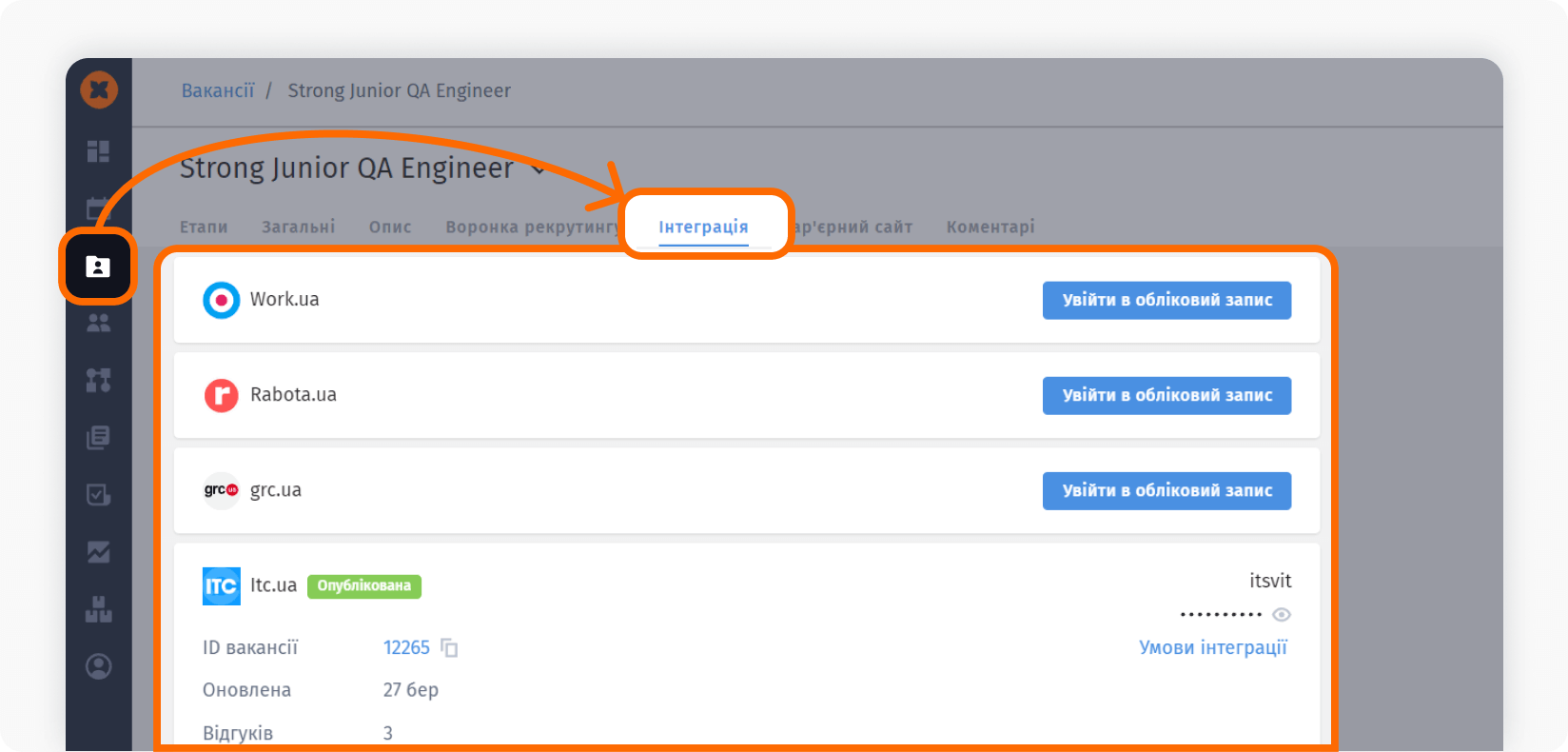The width and height of the screenshot is (1568, 752).
Task: Select the Етапи tab
Action: coord(204,227)
